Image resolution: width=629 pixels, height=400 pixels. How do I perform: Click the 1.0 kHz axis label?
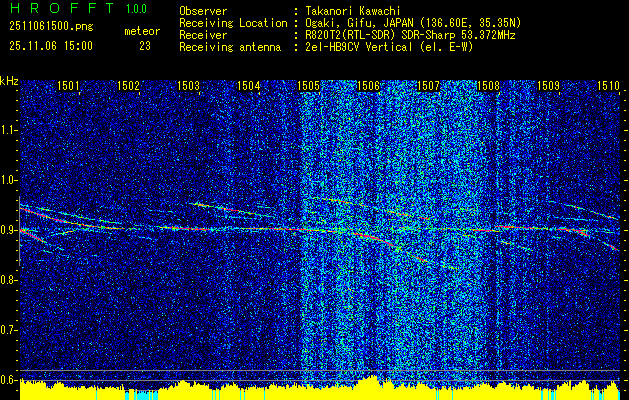point(8,180)
